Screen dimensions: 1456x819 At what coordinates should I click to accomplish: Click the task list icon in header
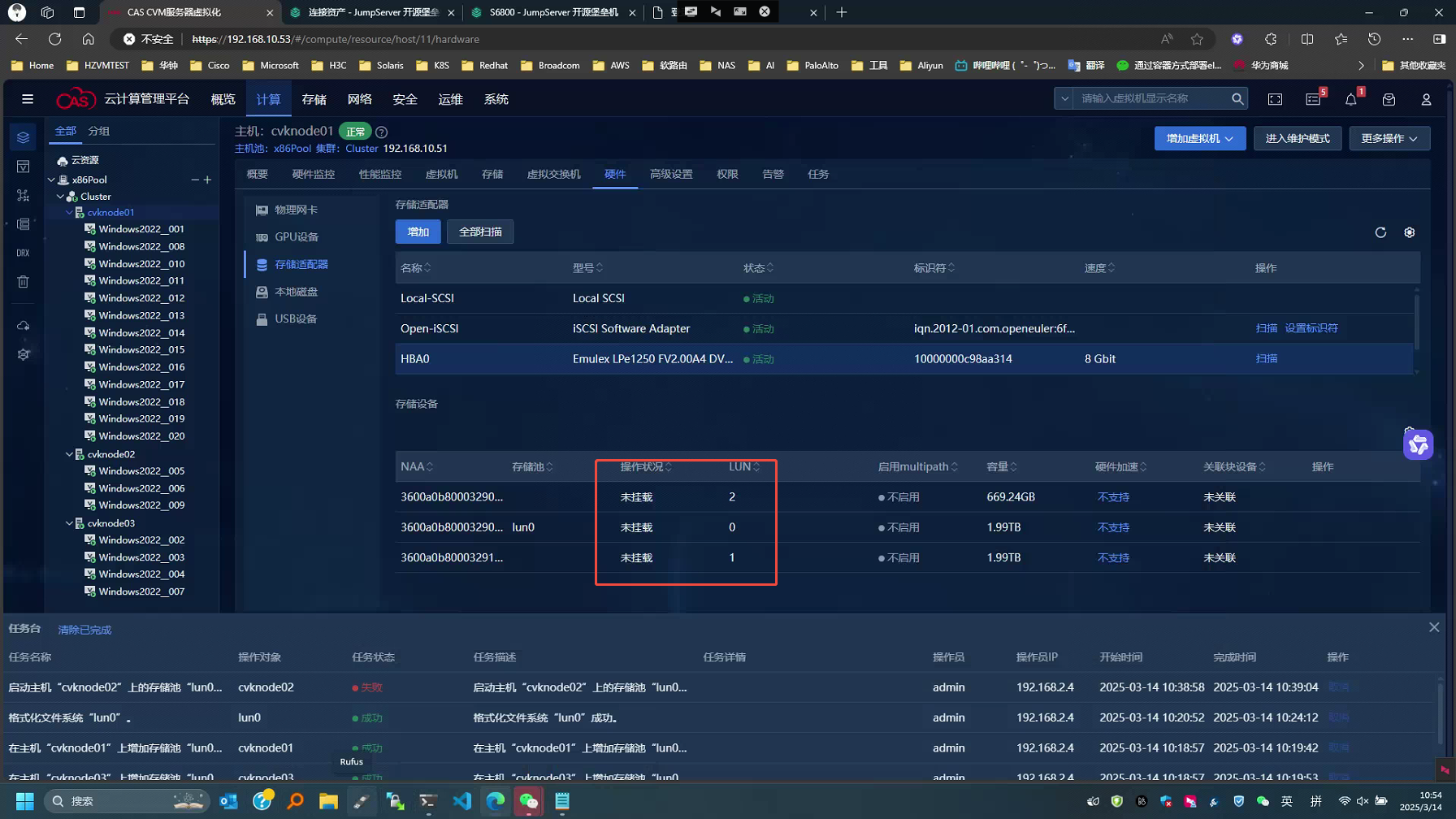coord(1313,99)
